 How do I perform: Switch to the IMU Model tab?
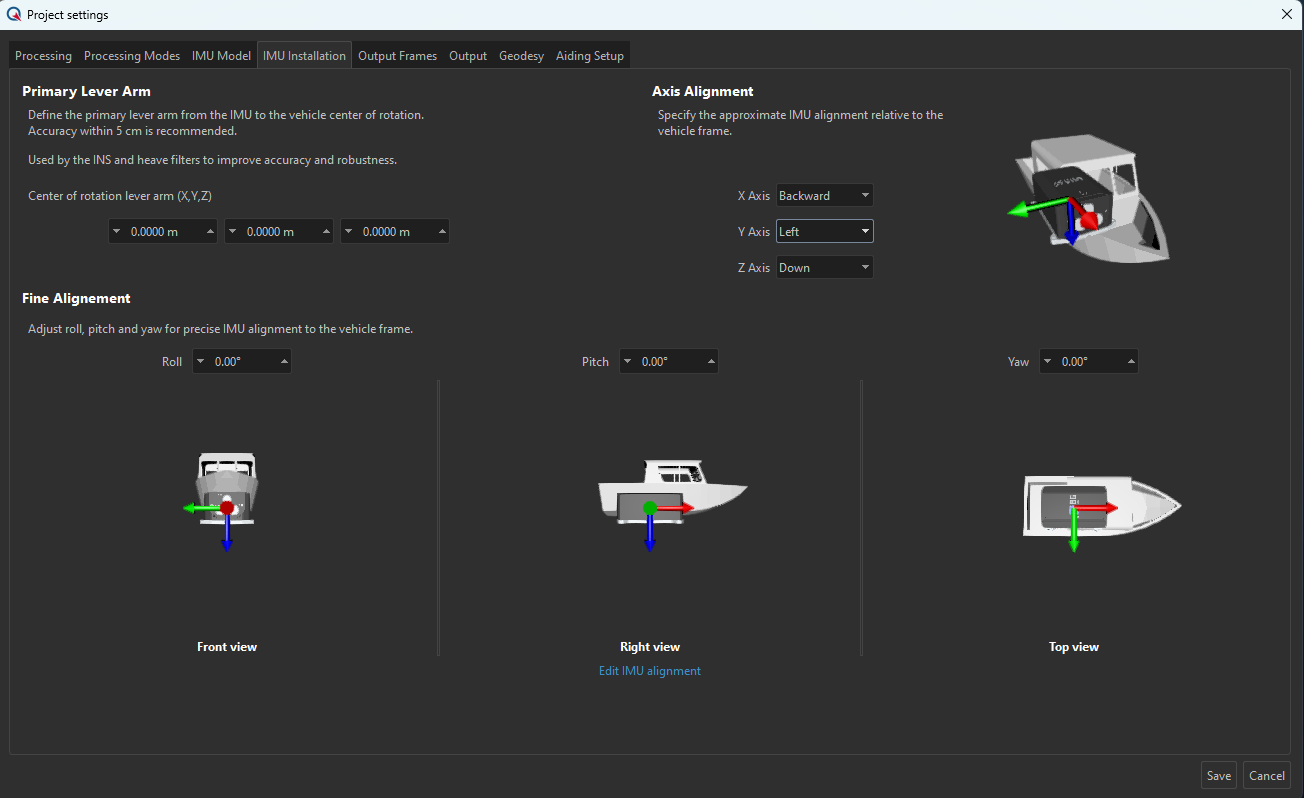coord(221,56)
